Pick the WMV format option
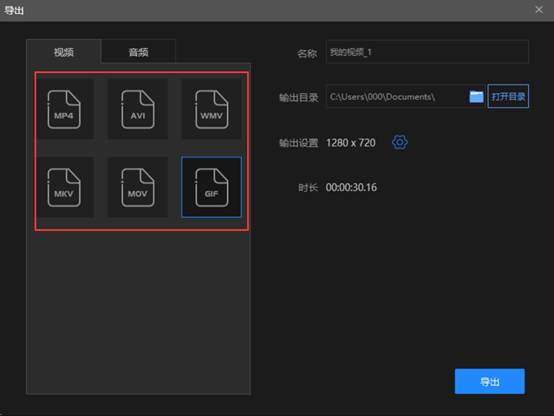Image resolution: width=554 pixels, height=416 pixels. click(212, 109)
